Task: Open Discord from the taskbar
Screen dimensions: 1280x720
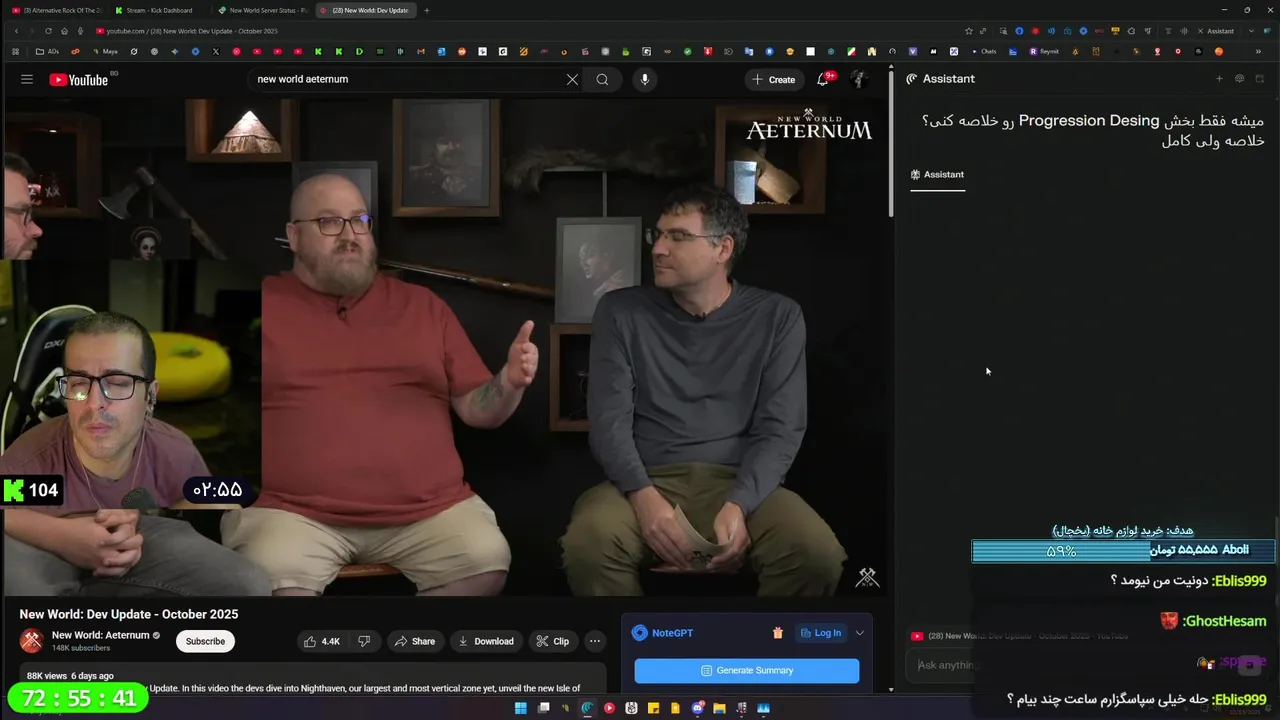Action: point(698,708)
